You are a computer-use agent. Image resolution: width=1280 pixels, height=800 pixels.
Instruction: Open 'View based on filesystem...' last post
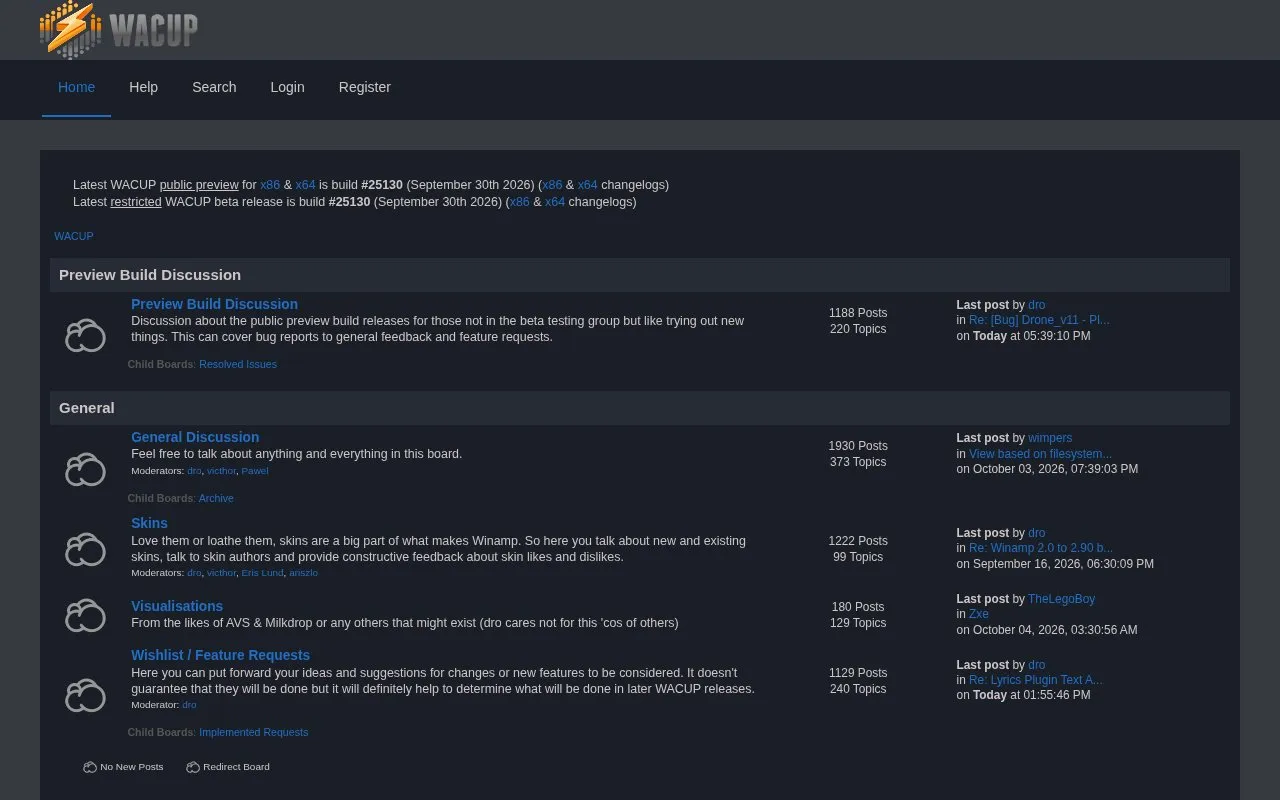click(x=1040, y=454)
